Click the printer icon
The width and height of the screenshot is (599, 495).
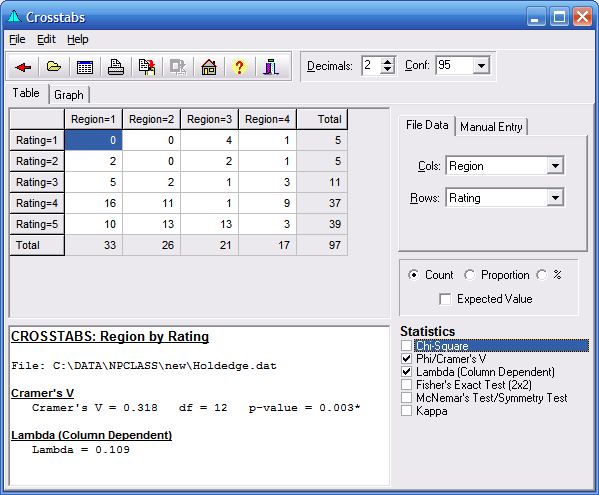point(115,67)
